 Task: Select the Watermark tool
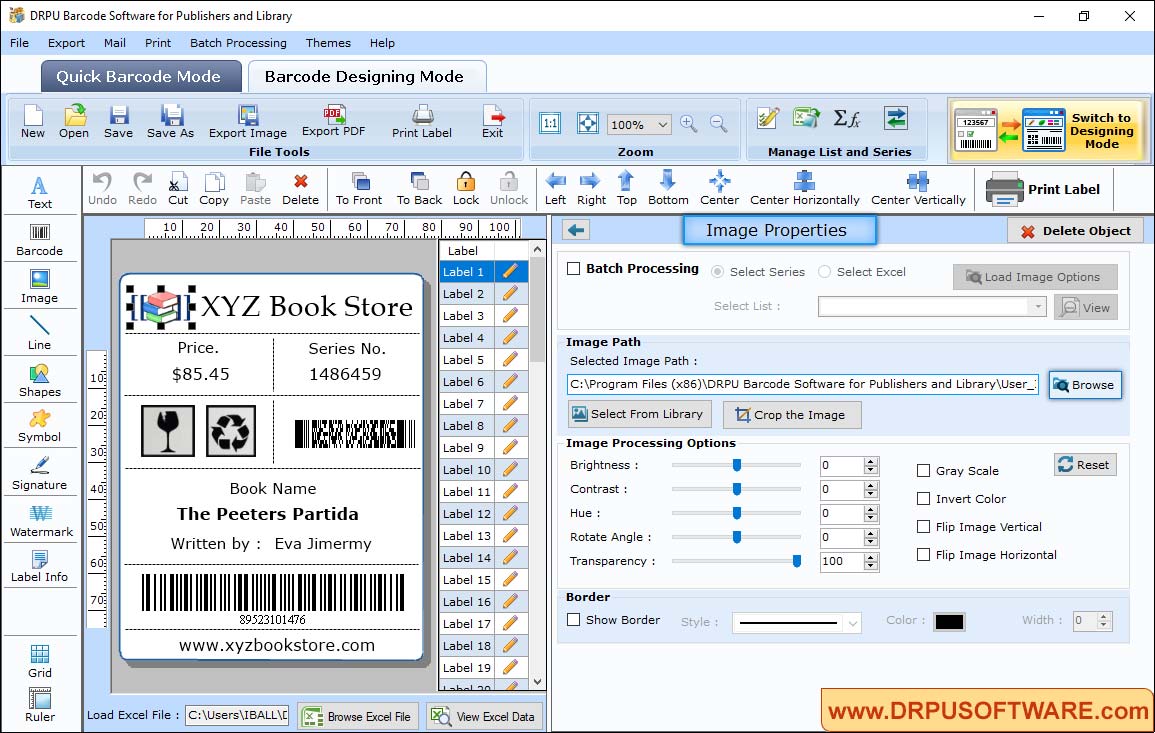41,521
